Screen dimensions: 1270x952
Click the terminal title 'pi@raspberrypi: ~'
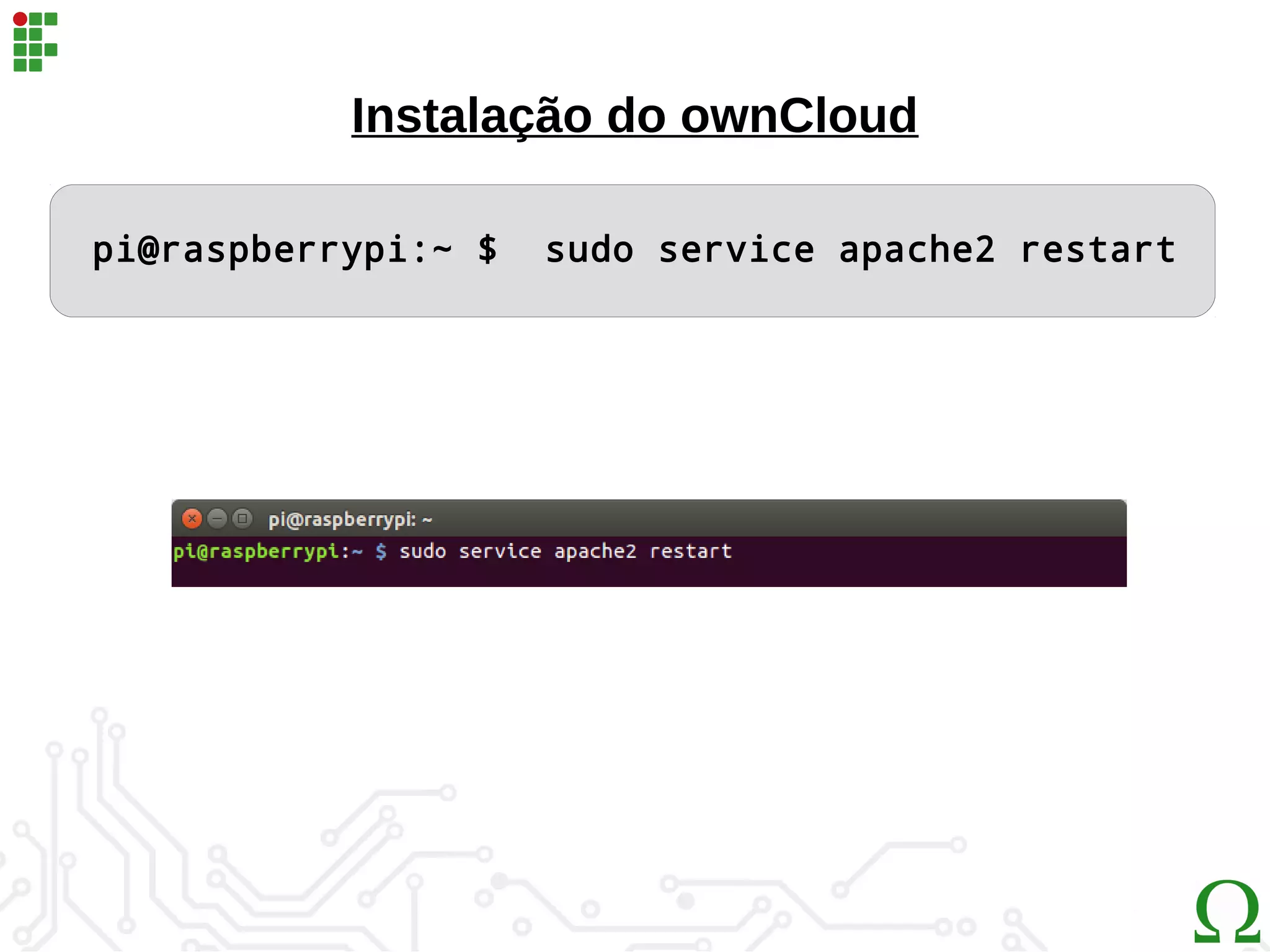350,519
